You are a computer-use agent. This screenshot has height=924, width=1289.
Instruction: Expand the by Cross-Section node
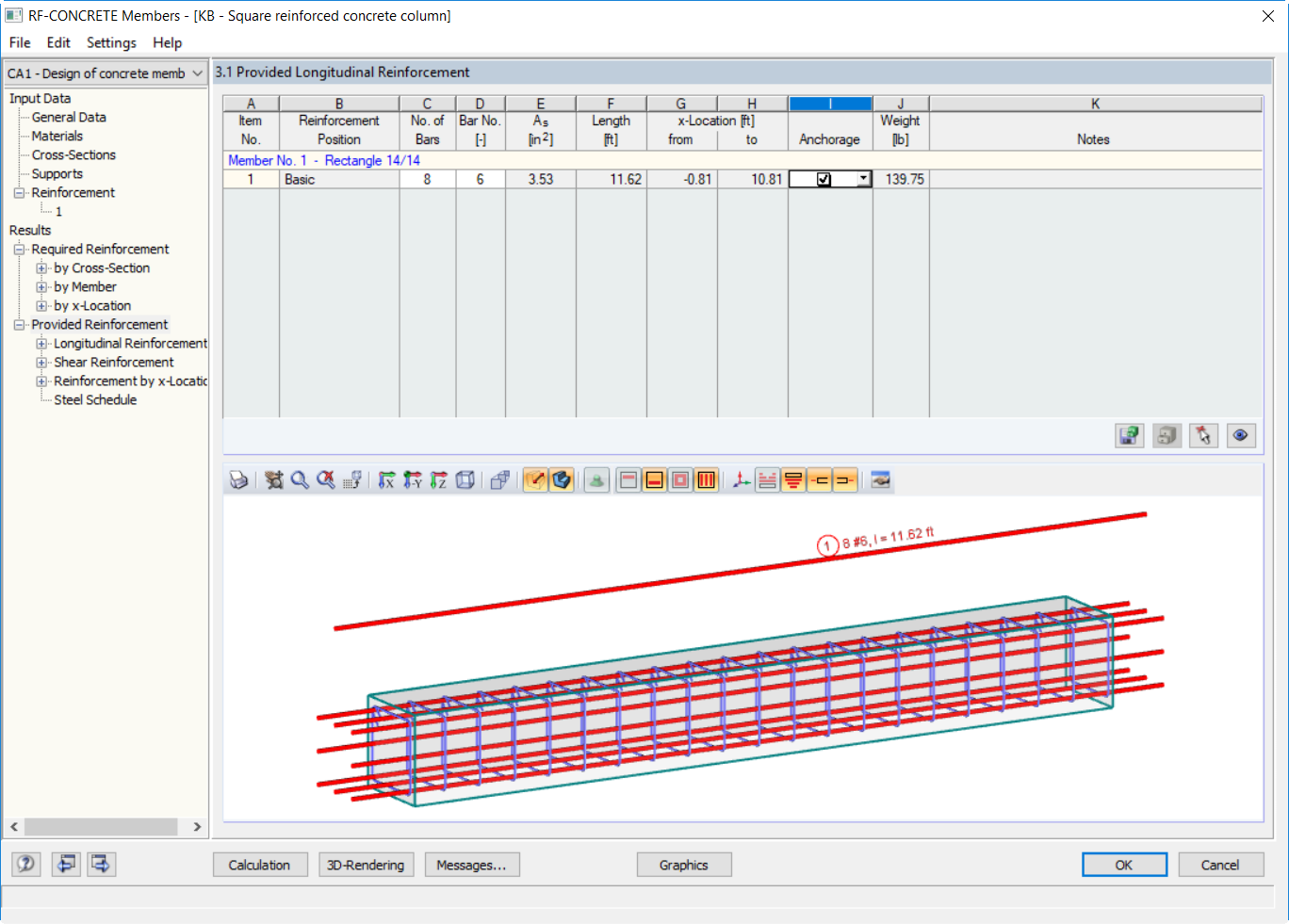pyautogui.click(x=41, y=268)
